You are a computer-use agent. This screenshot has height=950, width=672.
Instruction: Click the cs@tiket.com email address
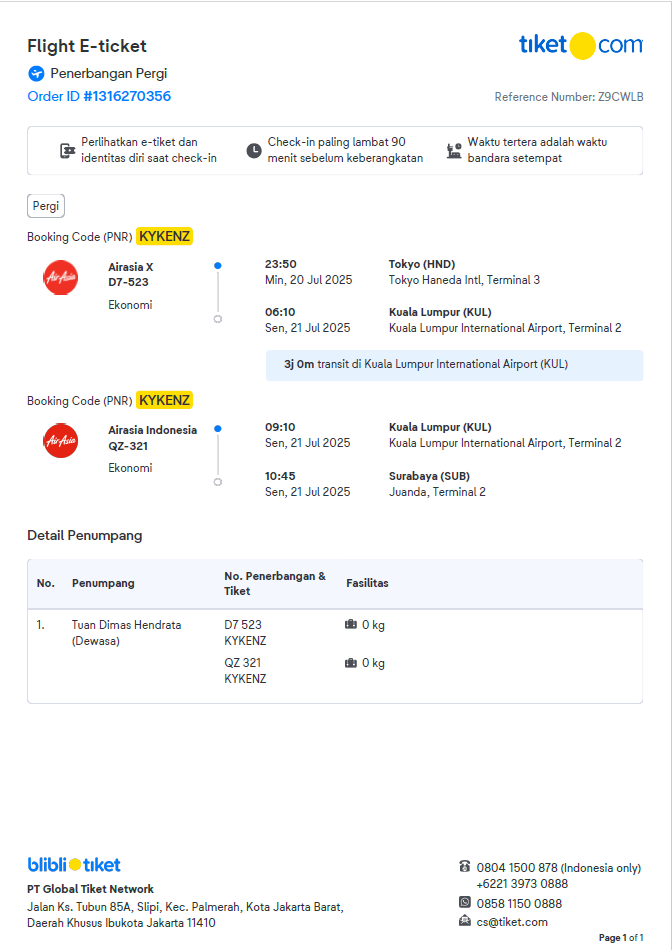pyautogui.click(x=512, y=922)
